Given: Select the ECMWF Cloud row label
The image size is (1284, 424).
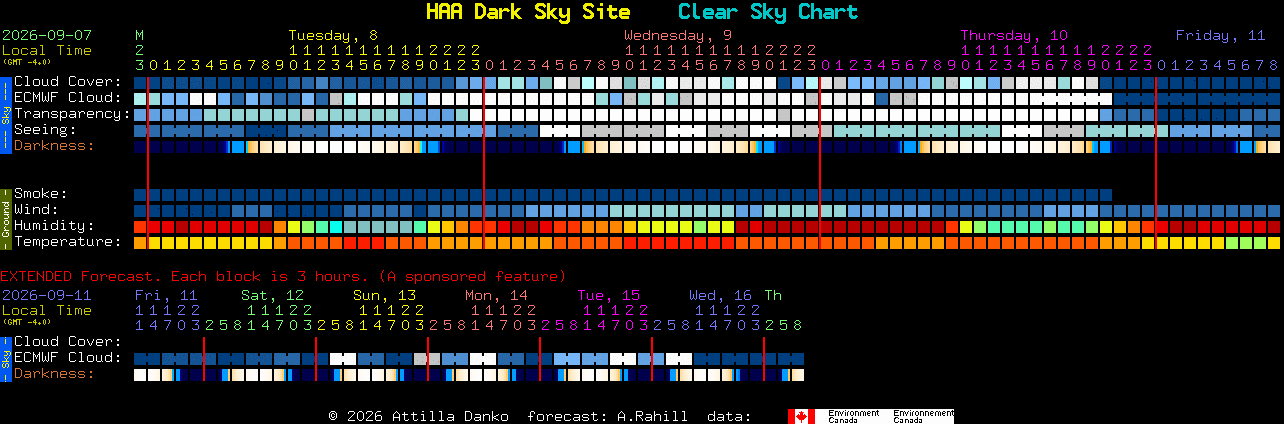Looking at the screenshot, I should pos(68,98).
